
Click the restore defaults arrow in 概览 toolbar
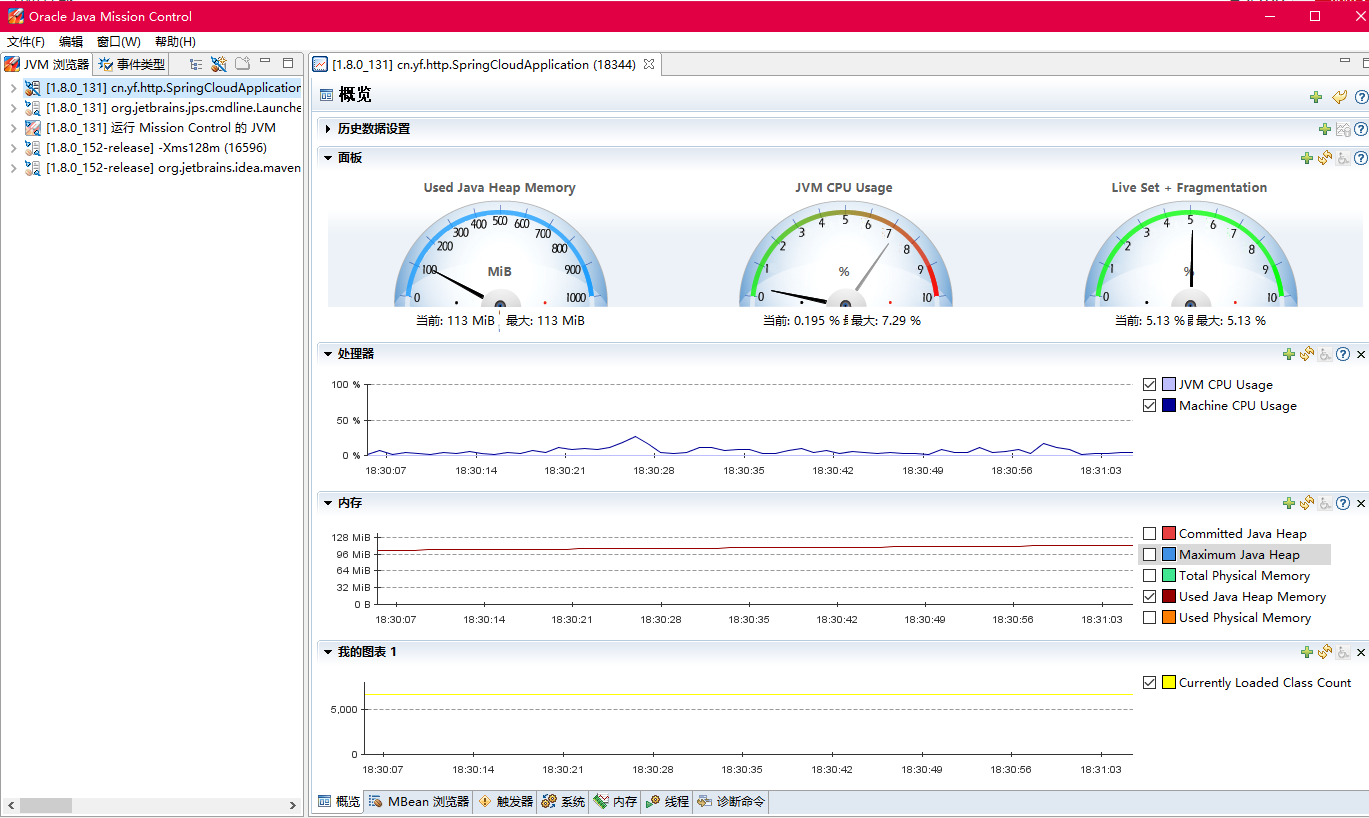point(1340,97)
